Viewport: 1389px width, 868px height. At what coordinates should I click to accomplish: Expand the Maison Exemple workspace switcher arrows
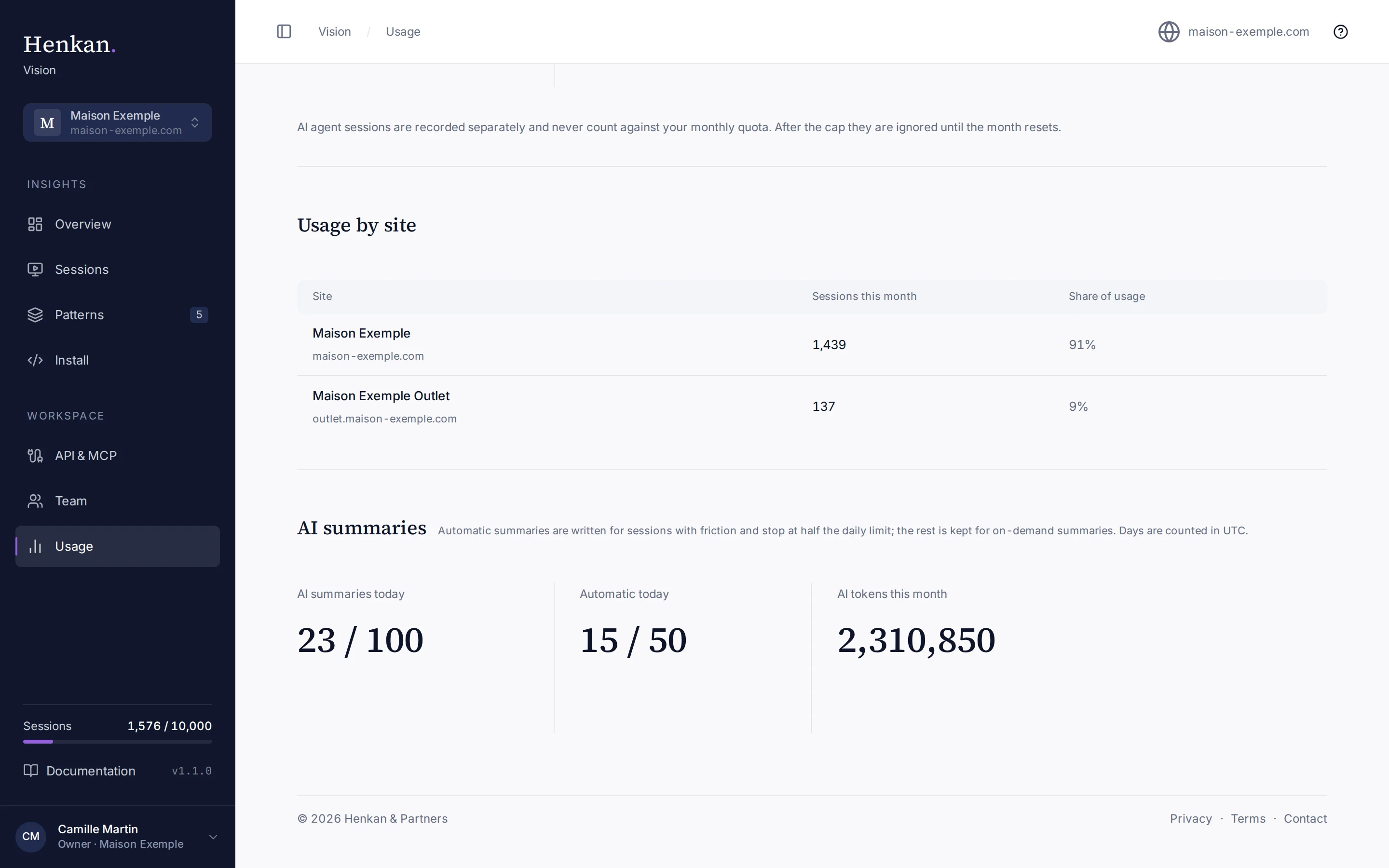pos(195,123)
